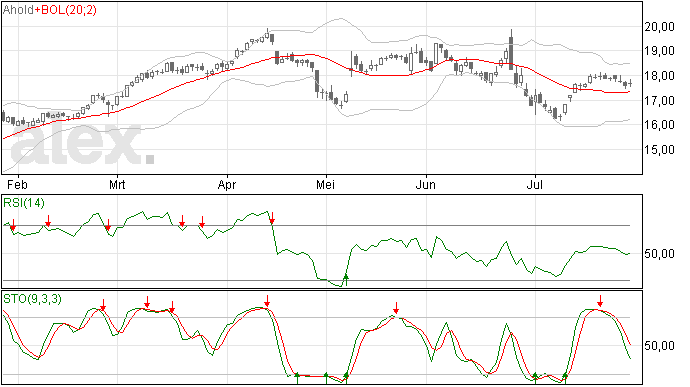Click the 17,00 price axis value

tap(660, 100)
